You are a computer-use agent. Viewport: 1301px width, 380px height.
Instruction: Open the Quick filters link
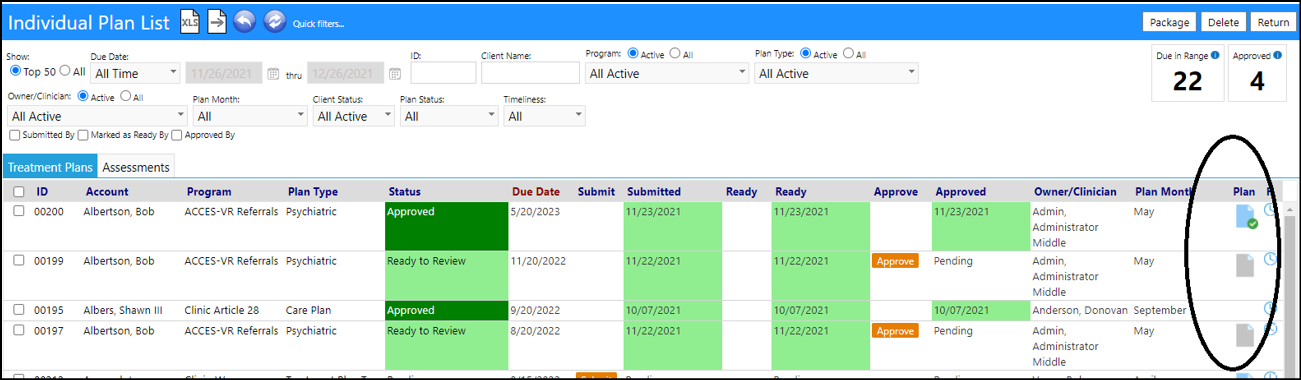(x=318, y=24)
